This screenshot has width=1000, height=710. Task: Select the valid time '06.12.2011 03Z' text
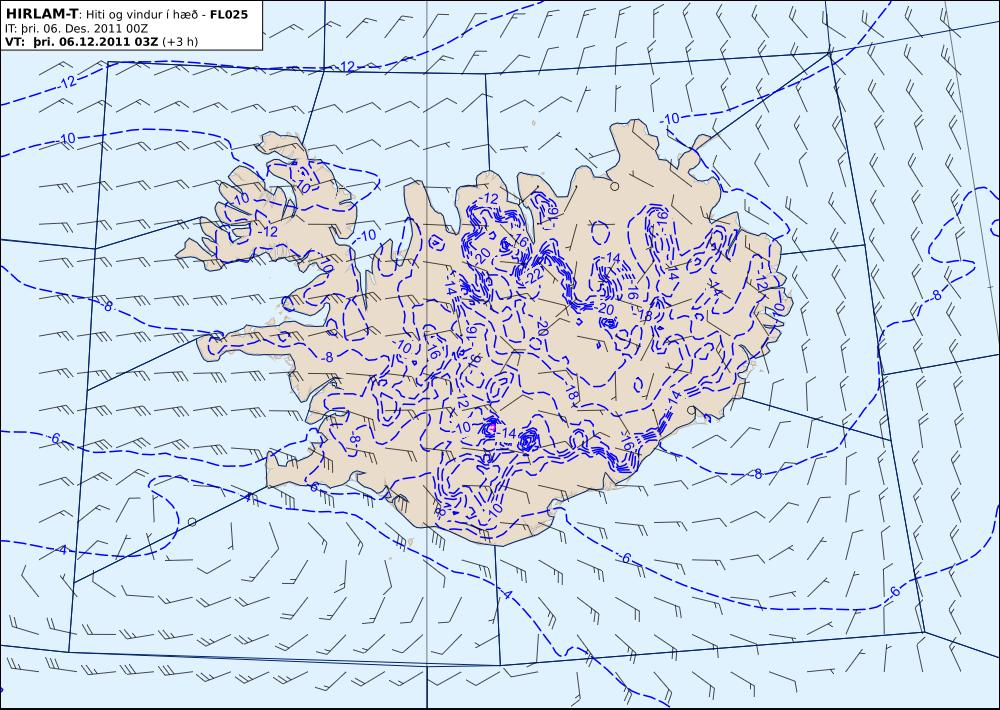tap(107, 42)
